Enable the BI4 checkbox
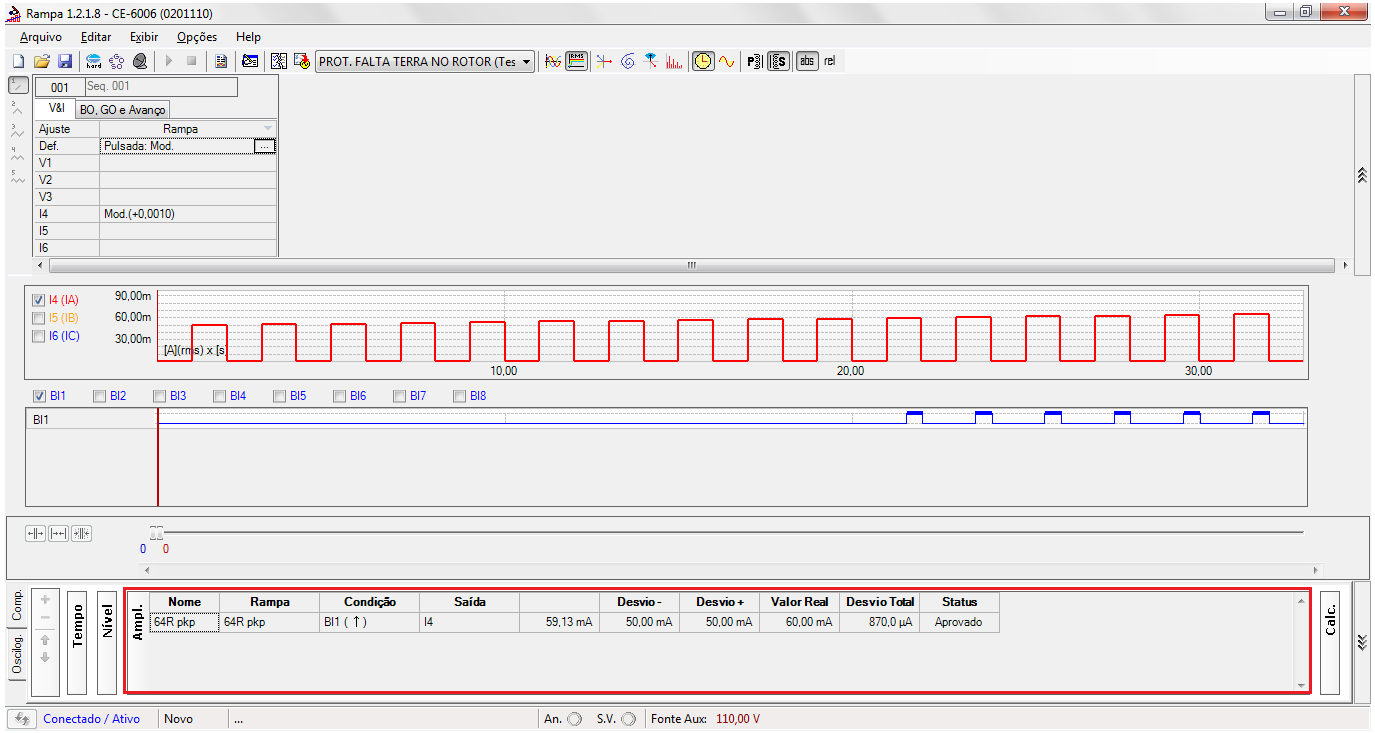1375x733 pixels. [x=219, y=396]
